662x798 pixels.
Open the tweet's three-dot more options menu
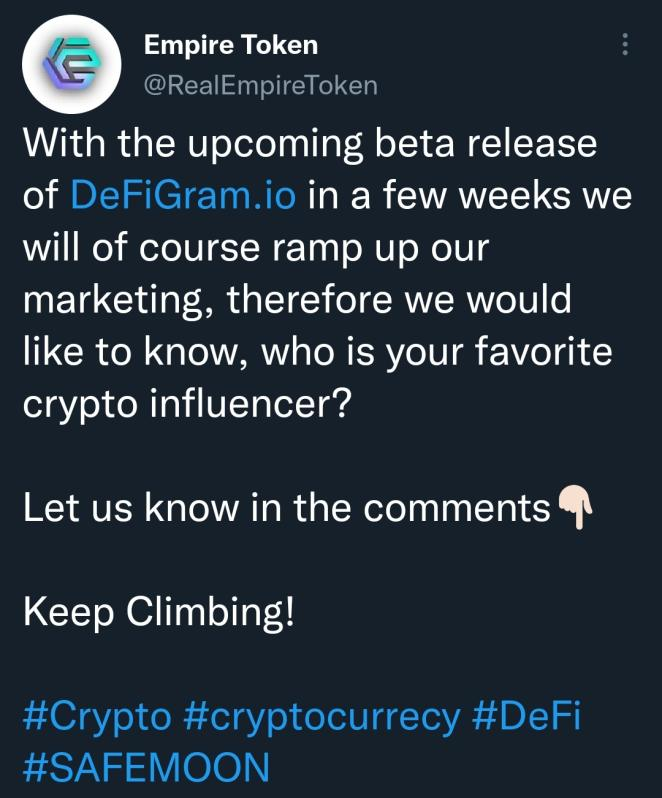click(625, 44)
